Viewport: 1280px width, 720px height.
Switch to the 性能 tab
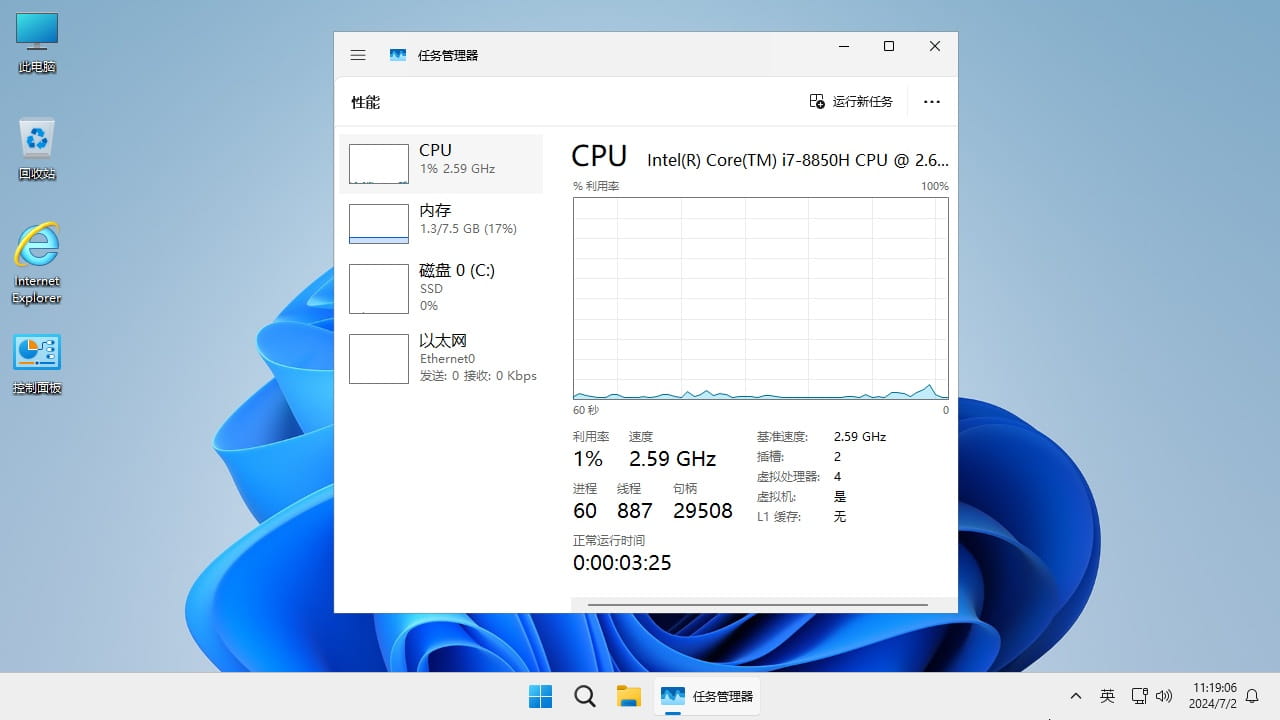tap(365, 101)
